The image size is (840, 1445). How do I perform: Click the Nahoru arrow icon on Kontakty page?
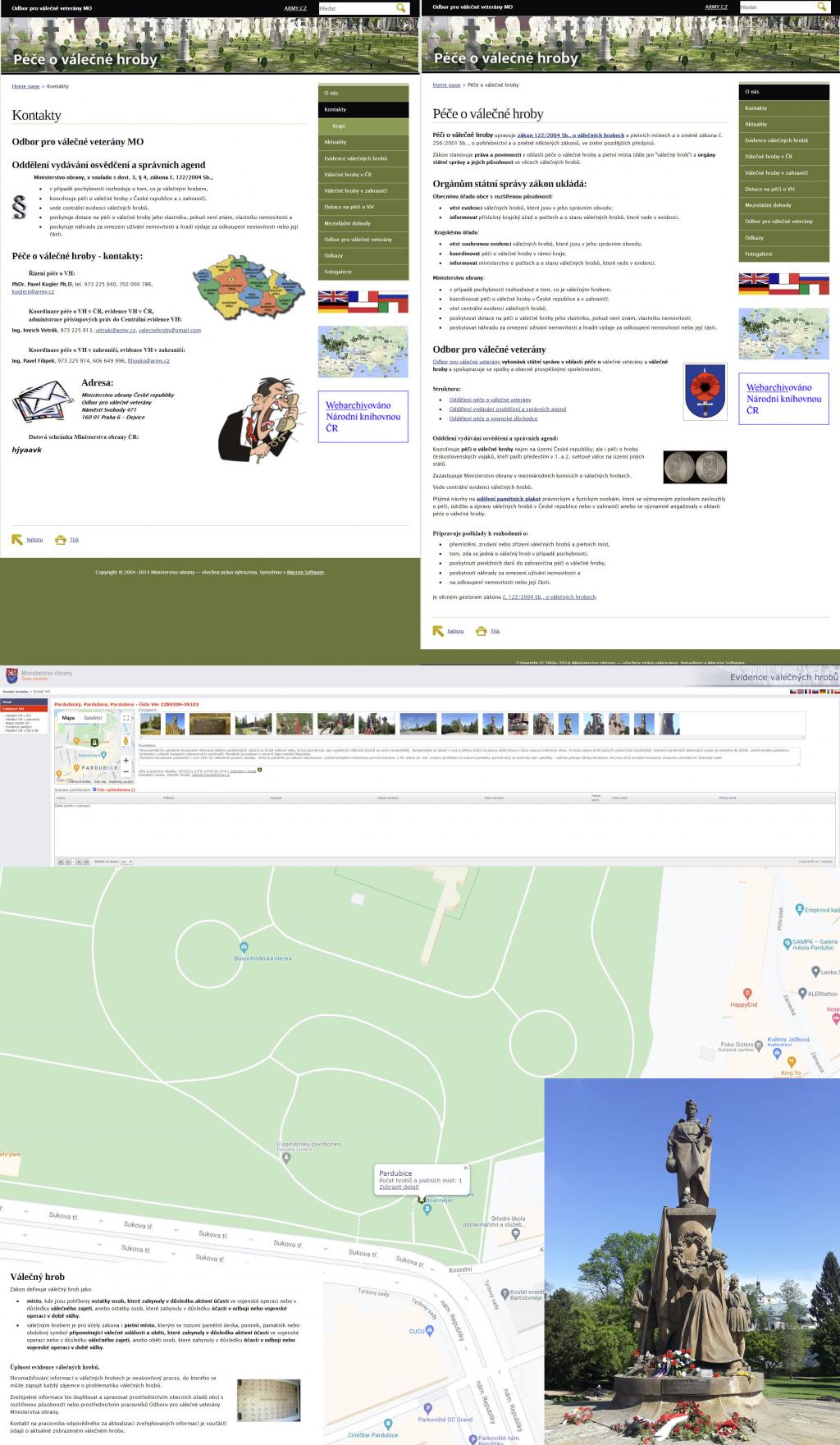point(17,539)
